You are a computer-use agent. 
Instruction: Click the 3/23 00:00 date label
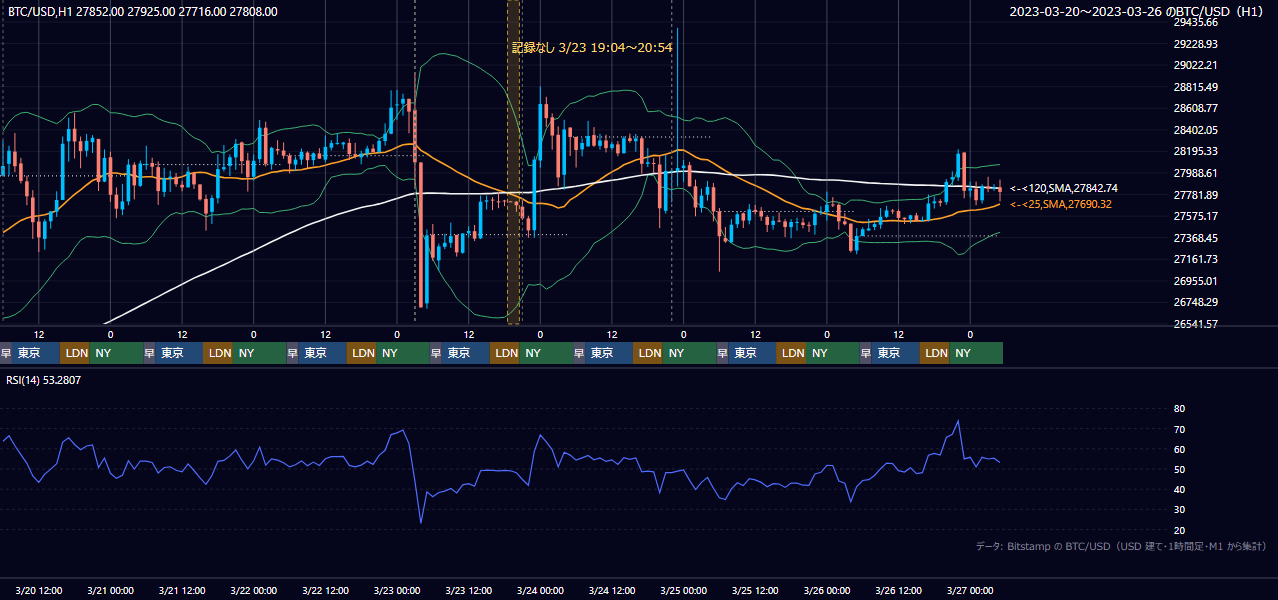[x=397, y=590]
